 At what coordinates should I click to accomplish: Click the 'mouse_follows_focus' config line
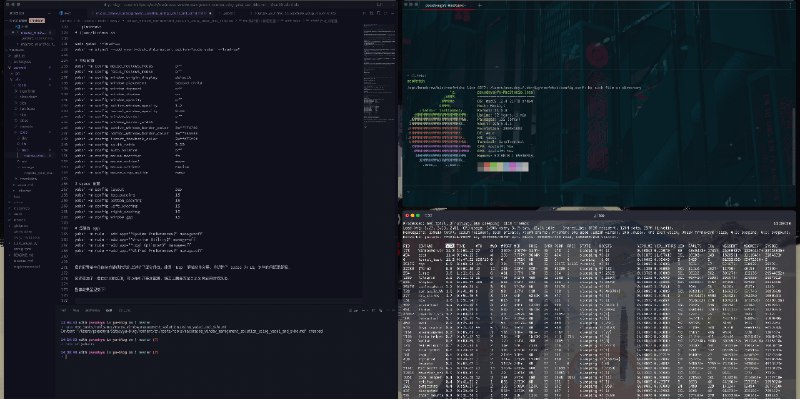point(129,66)
